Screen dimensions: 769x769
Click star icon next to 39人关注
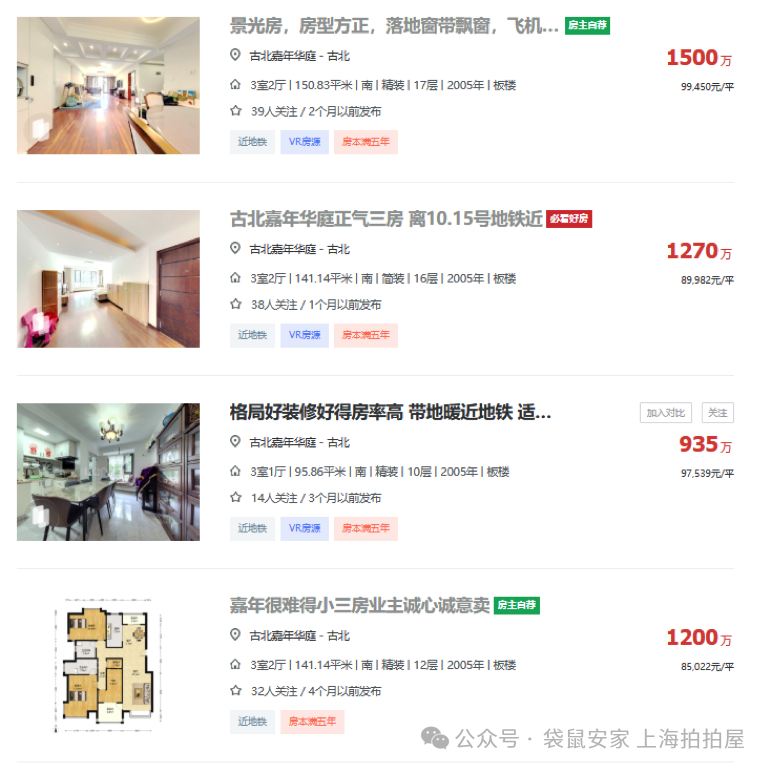click(236, 111)
